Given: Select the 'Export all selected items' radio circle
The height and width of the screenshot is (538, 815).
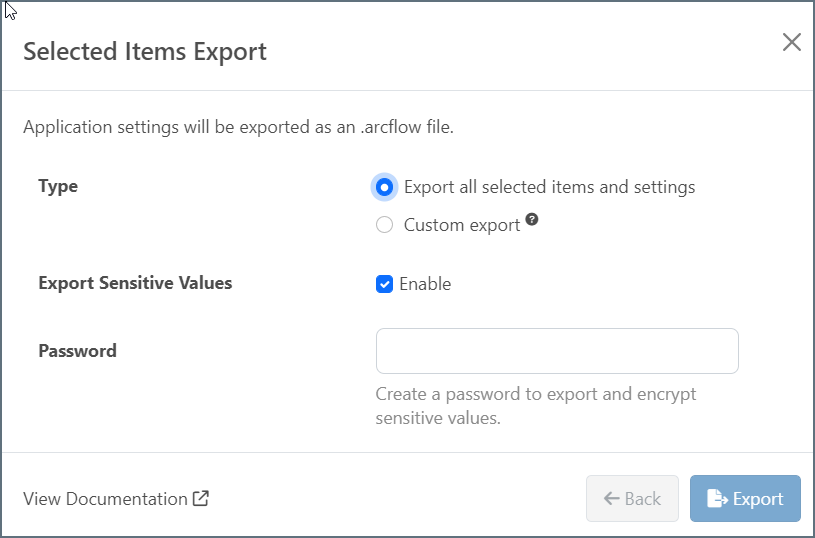Looking at the screenshot, I should (384, 187).
